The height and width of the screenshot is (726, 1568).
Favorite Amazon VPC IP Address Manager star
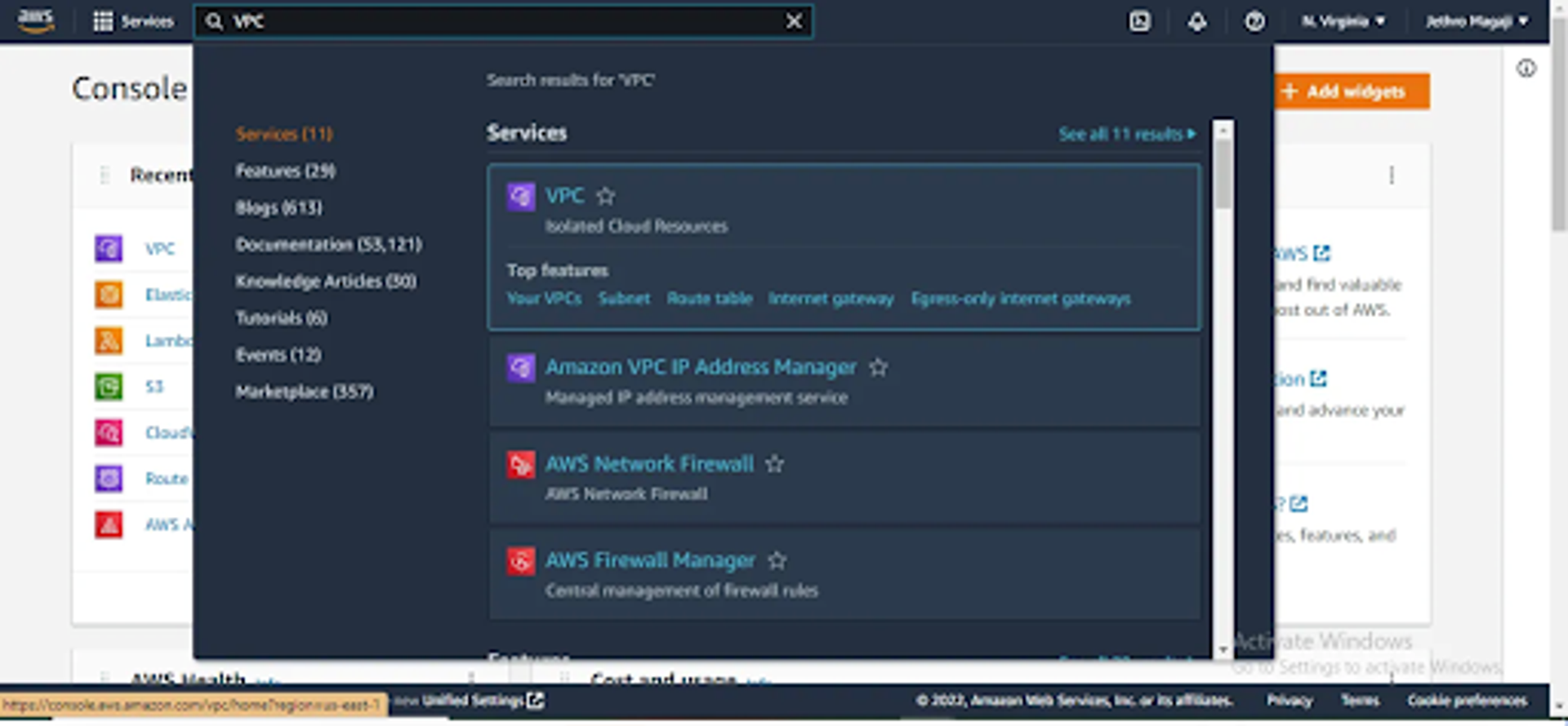pos(878,367)
